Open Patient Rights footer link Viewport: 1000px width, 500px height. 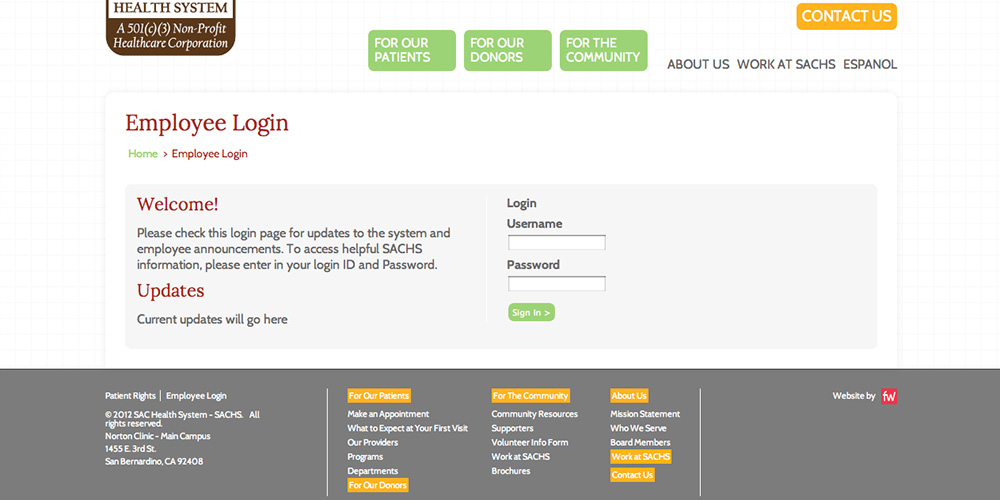point(130,396)
